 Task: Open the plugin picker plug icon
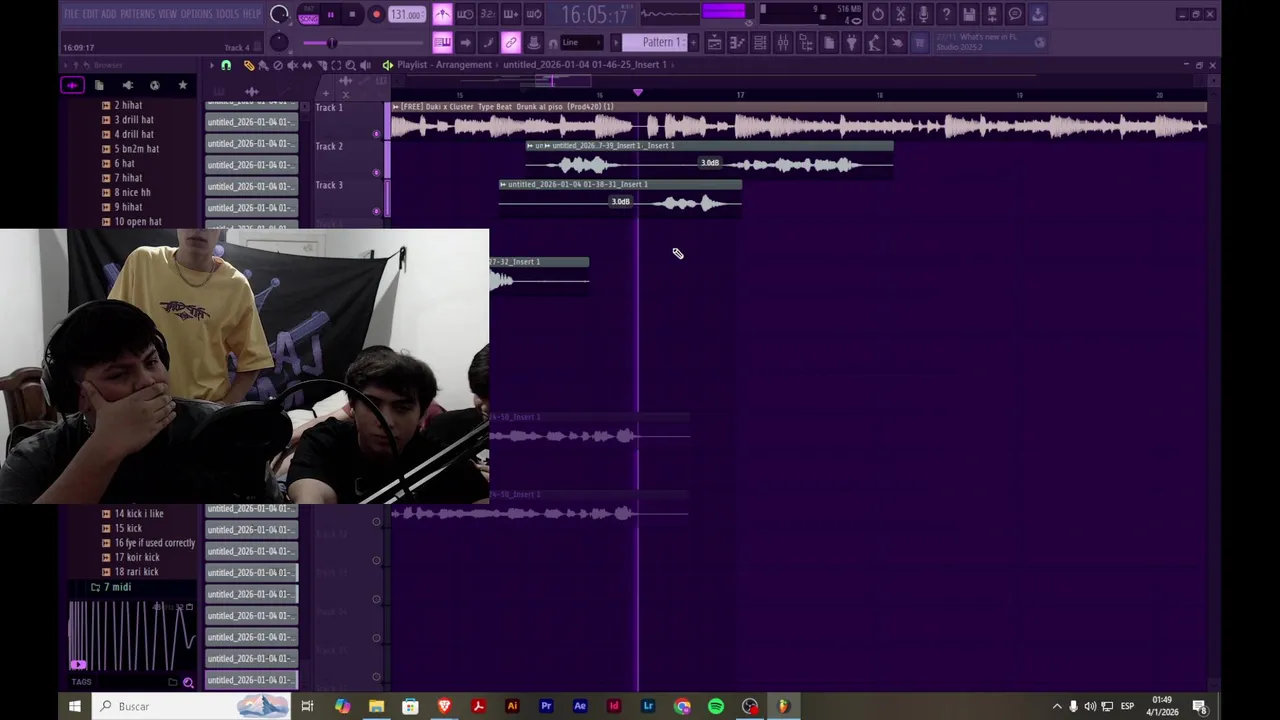point(851,42)
